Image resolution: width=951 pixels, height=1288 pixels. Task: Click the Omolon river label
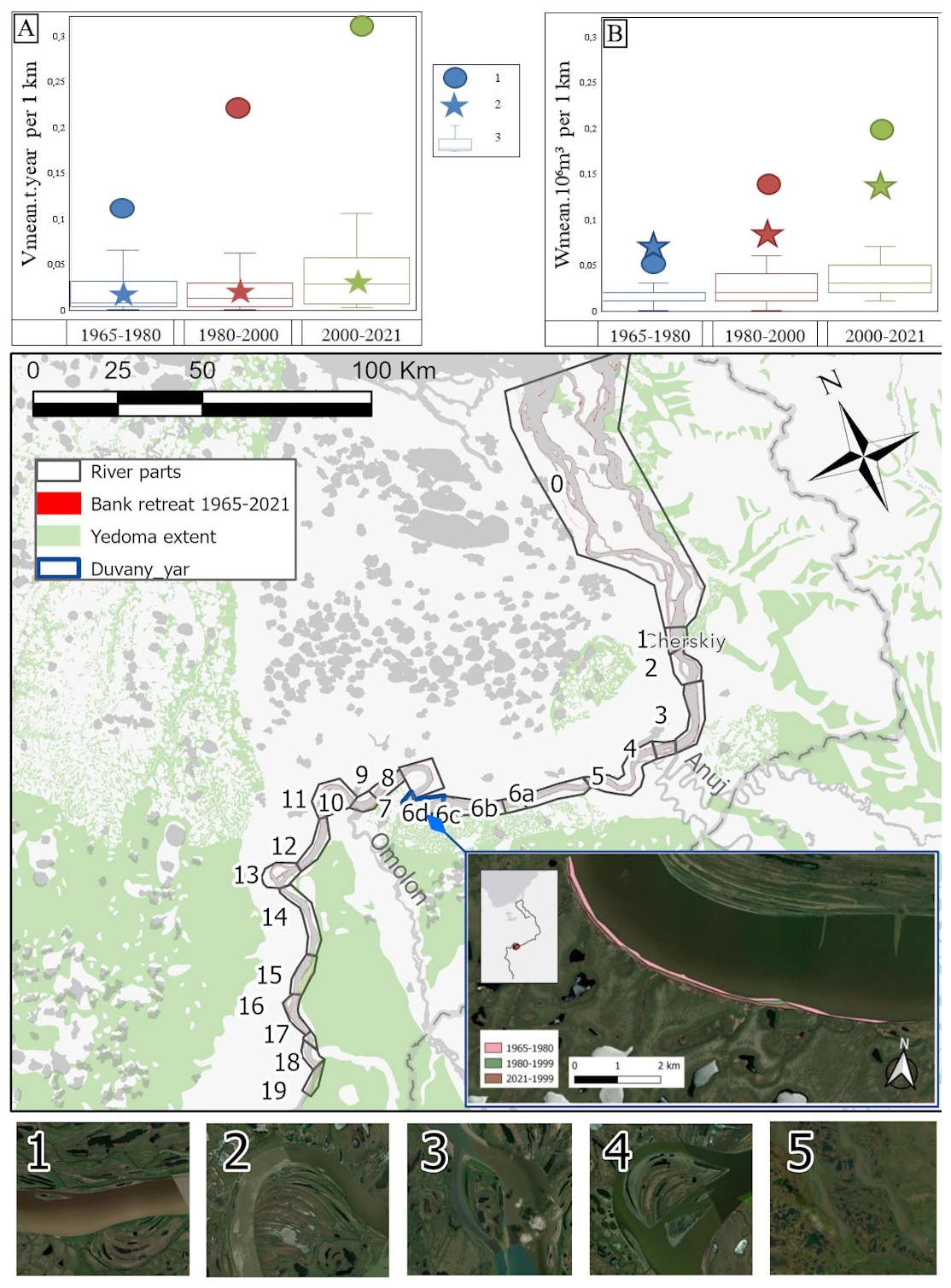[399, 868]
